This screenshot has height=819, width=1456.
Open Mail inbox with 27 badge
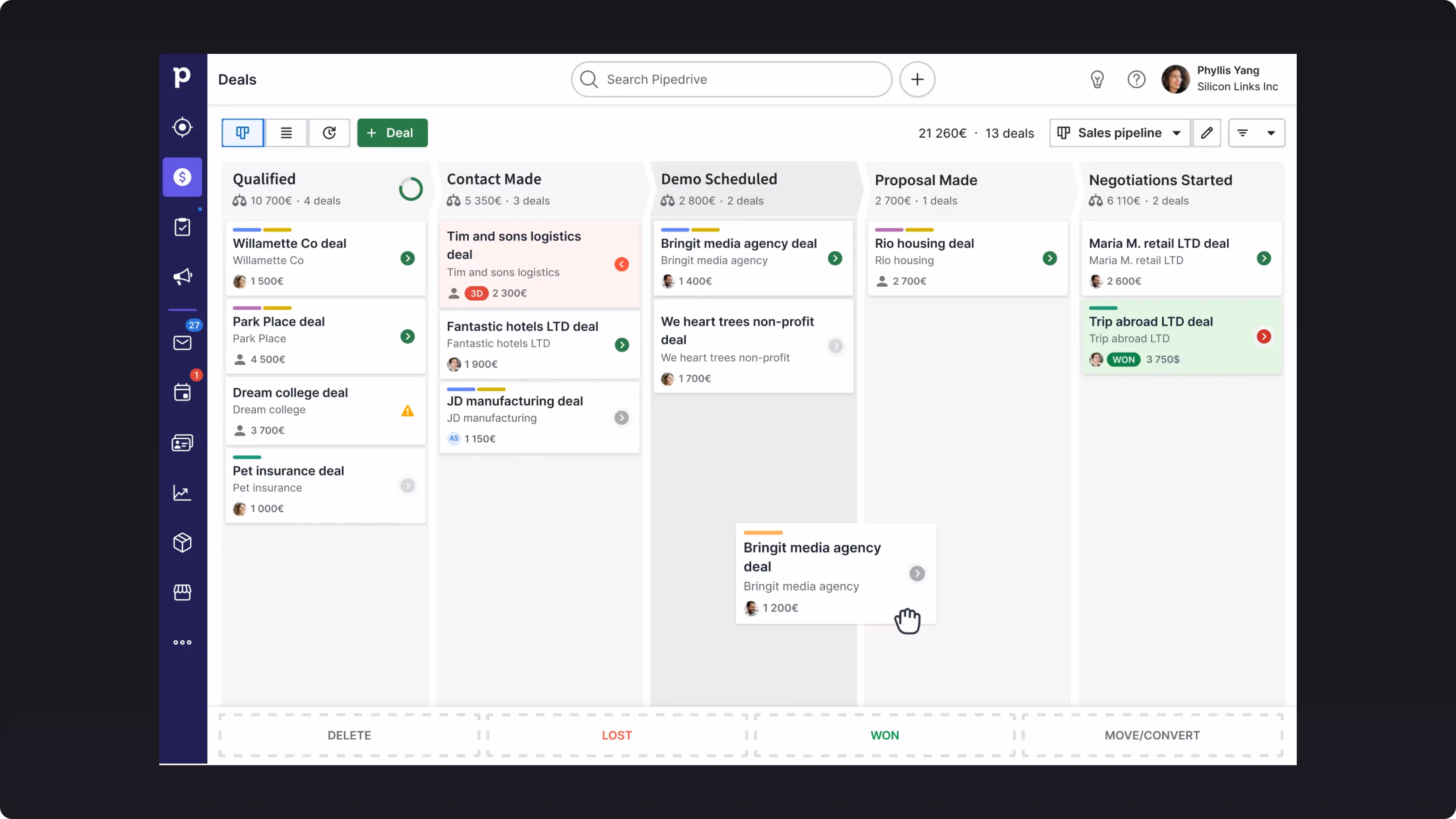click(182, 342)
